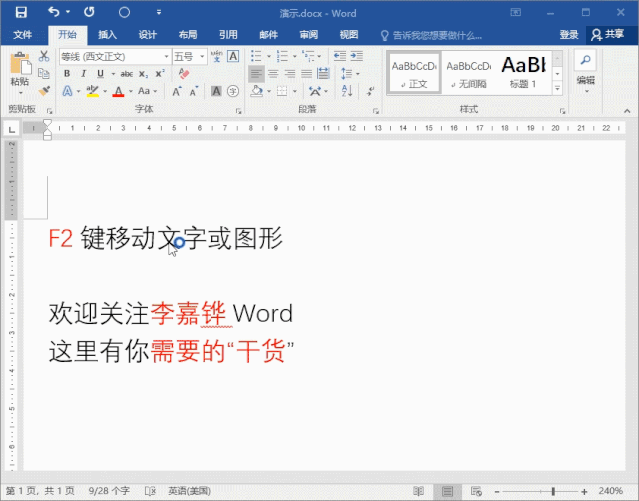Collapse the ribbon with the chevron
The image size is (639, 501).
coord(627,110)
